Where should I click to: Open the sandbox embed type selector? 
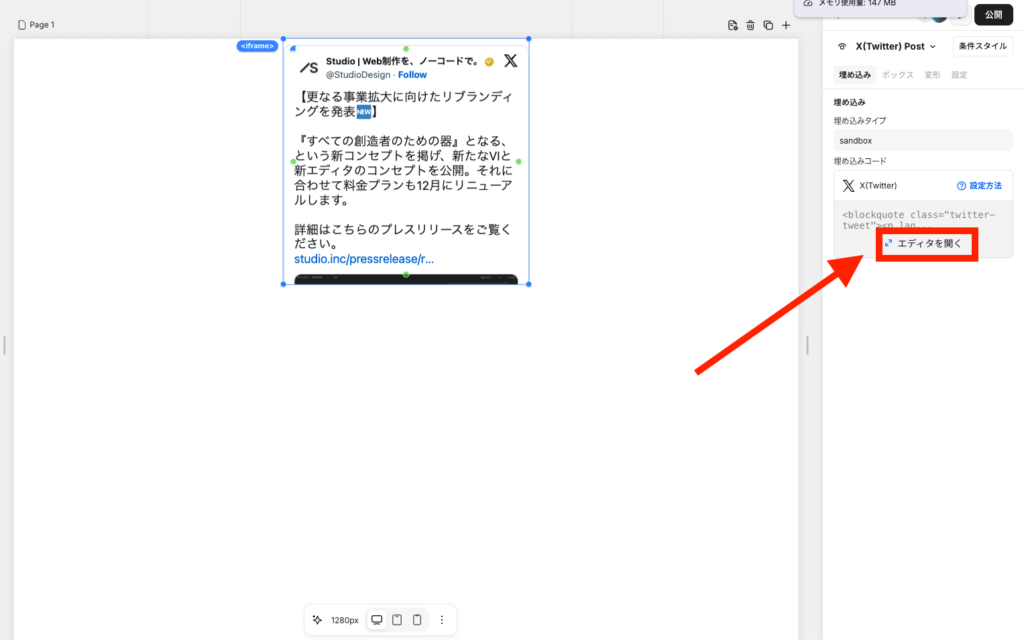[x=922, y=141]
